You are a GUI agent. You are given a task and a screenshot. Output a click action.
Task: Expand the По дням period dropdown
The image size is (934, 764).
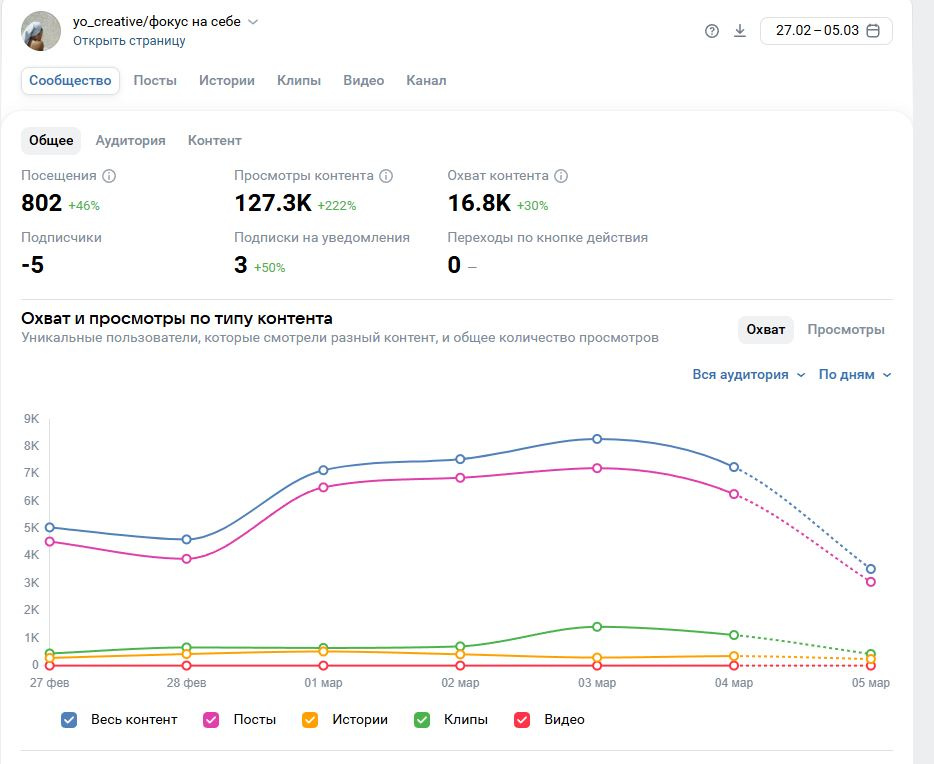tap(855, 375)
